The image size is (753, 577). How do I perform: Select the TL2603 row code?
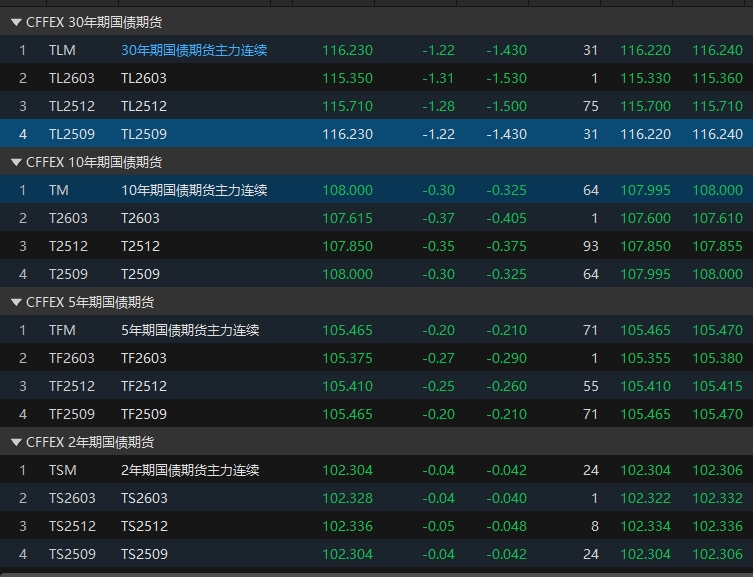pyautogui.click(x=72, y=78)
